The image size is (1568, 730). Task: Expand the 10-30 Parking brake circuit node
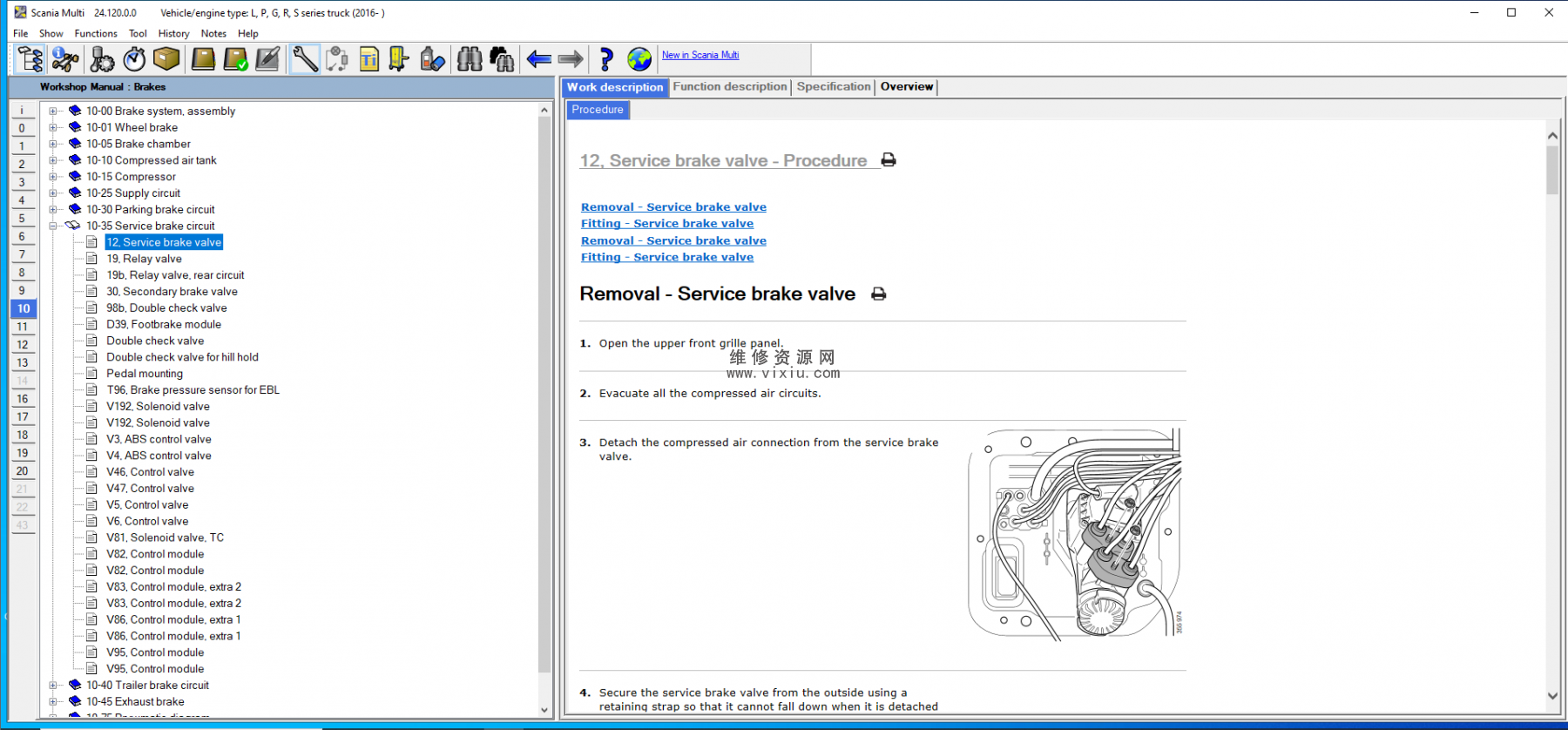click(53, 209)
